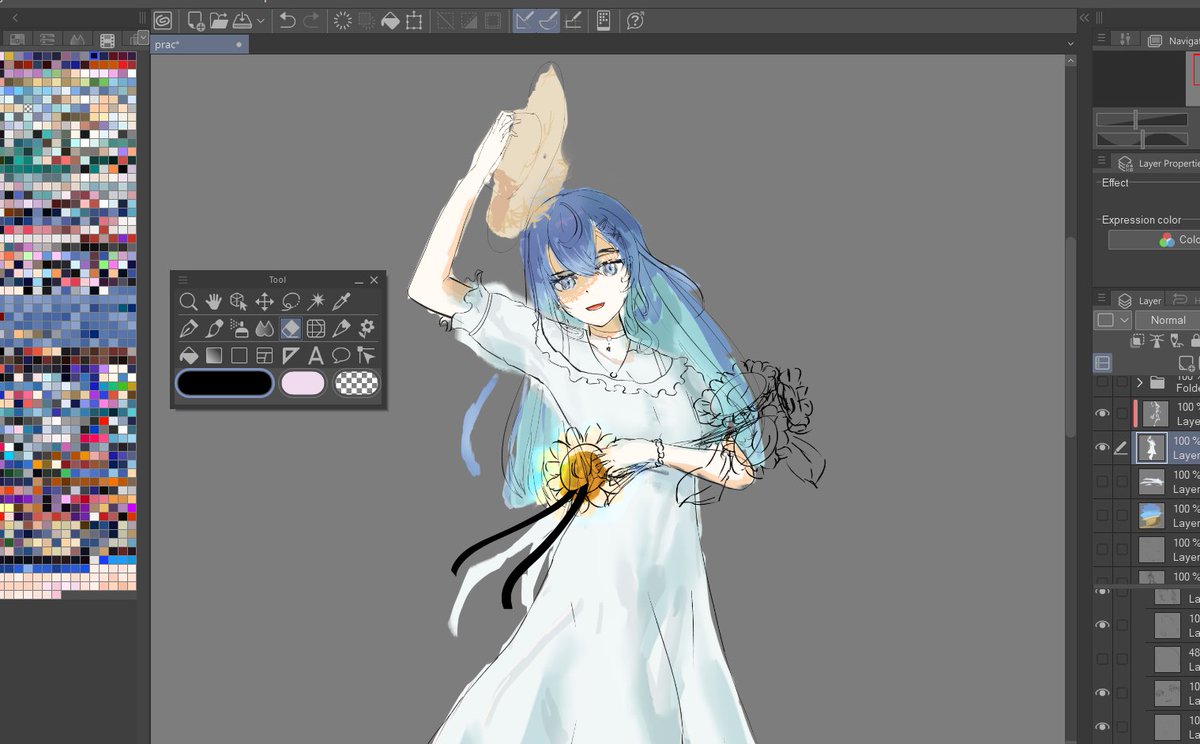
Task: Select the Pencil tool
Action: pyautogui.click(x=342, y=328)
